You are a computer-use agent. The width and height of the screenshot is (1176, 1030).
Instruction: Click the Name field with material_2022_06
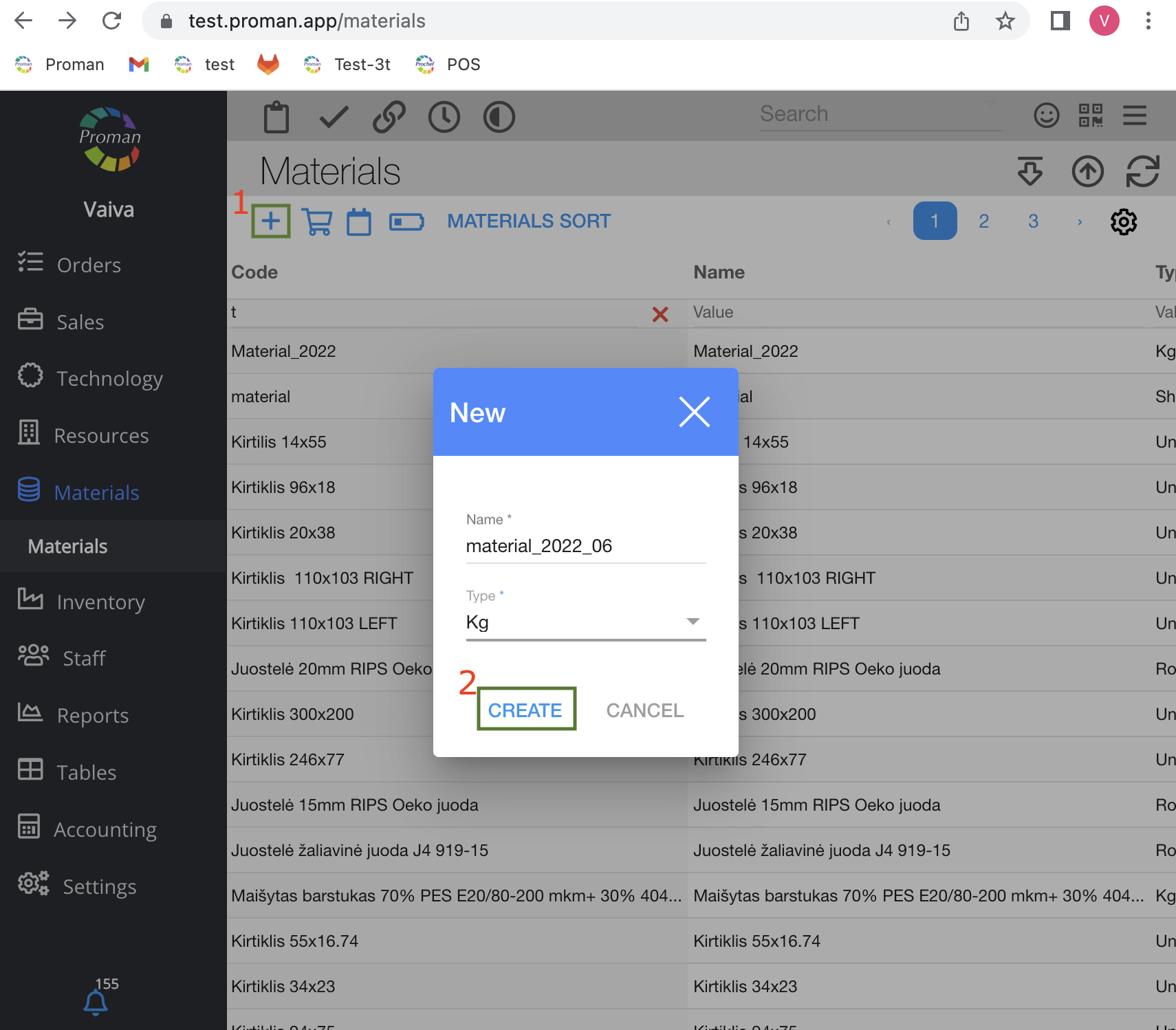(585, 546)
